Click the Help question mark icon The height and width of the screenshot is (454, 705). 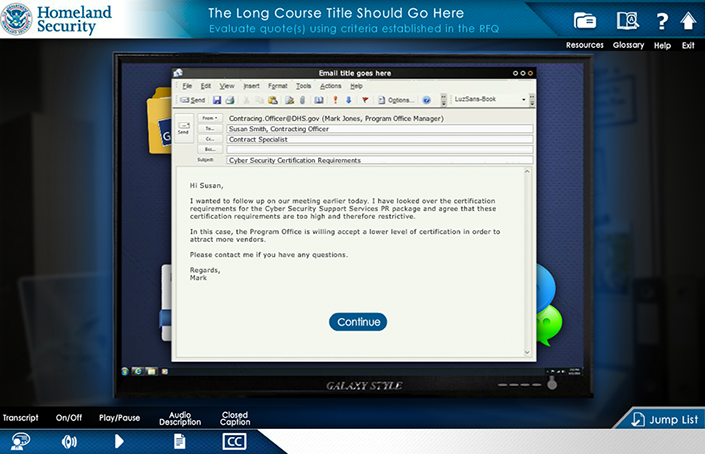coord(662,21)
